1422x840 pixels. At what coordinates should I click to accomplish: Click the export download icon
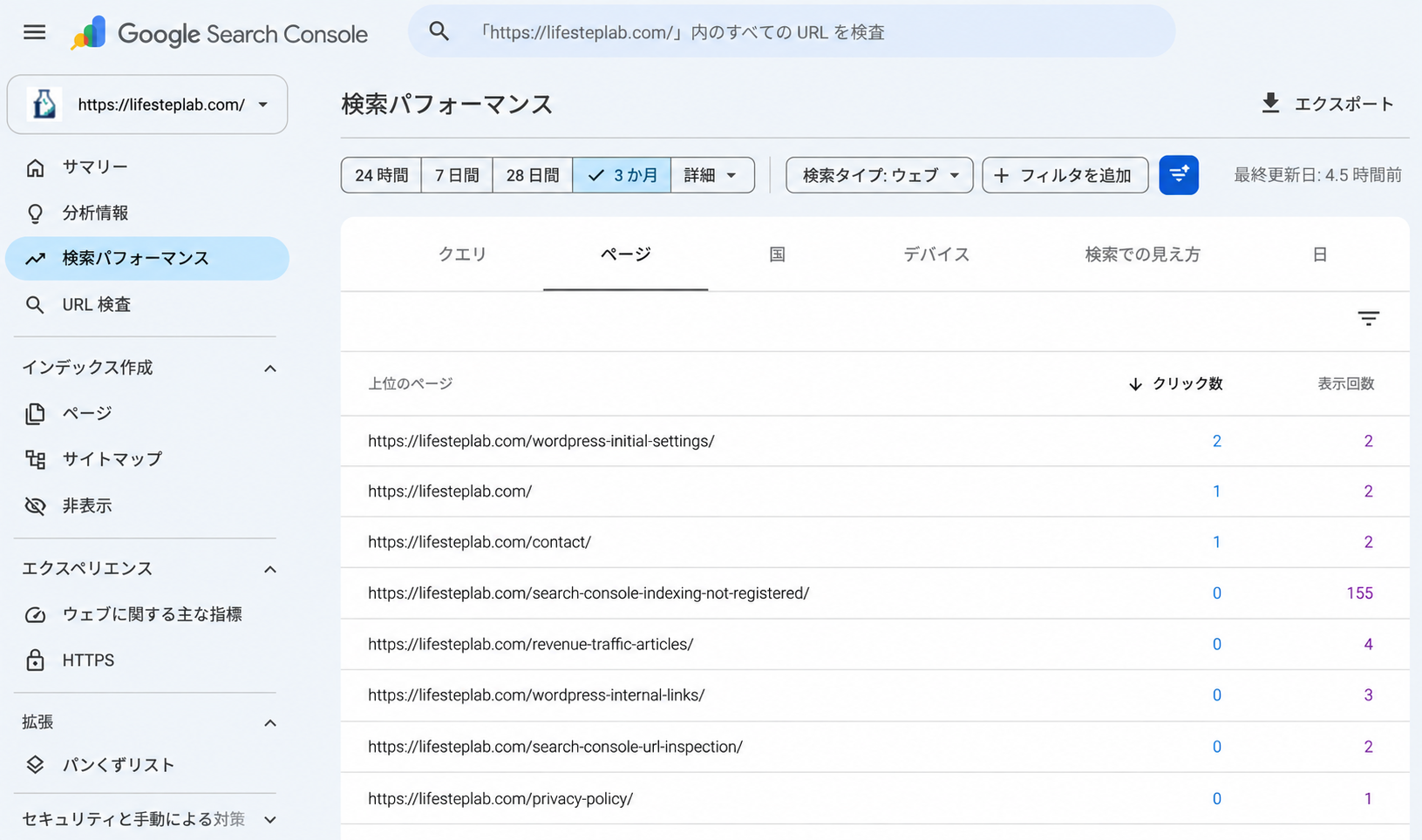(x=1270, y=104)
